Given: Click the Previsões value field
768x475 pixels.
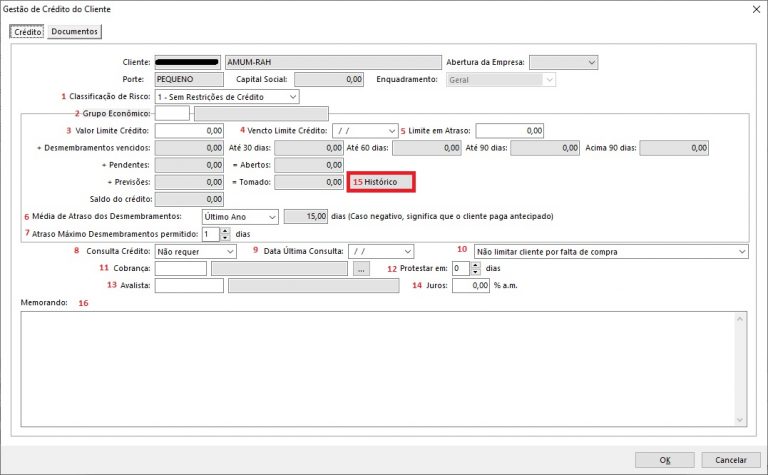Looking at the screenshot, I should 189,182.
